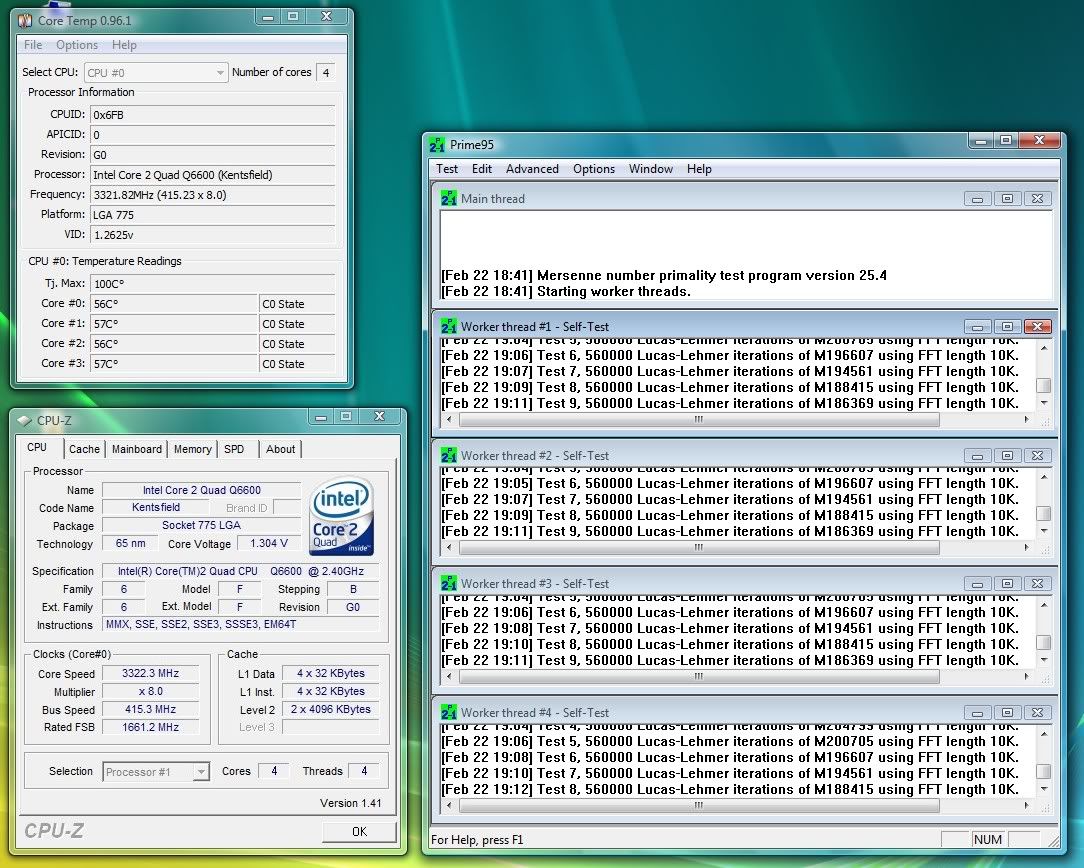Close the Worker thread #1 sub-window
The width and height of the screenshot is (1084, 868).
(x=1037, y=327)
